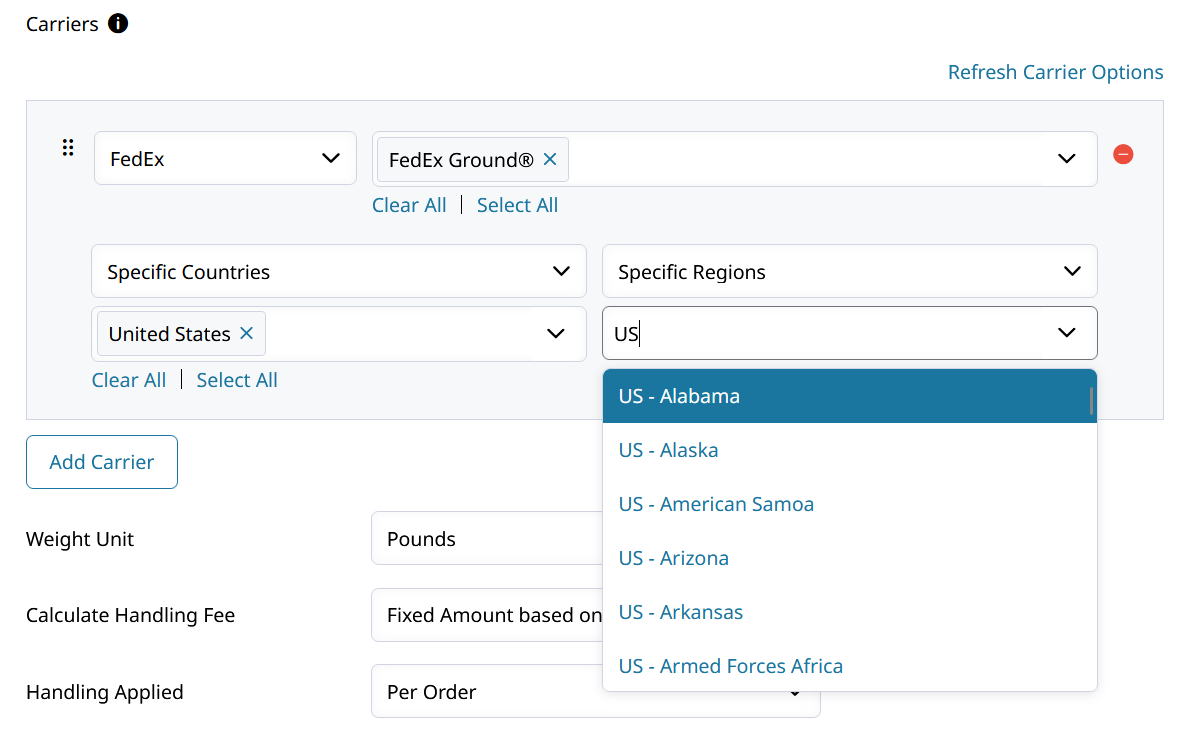Click the Add Carrier button
This screenshot has width=1185, height=735.
(x=102, y=462)
